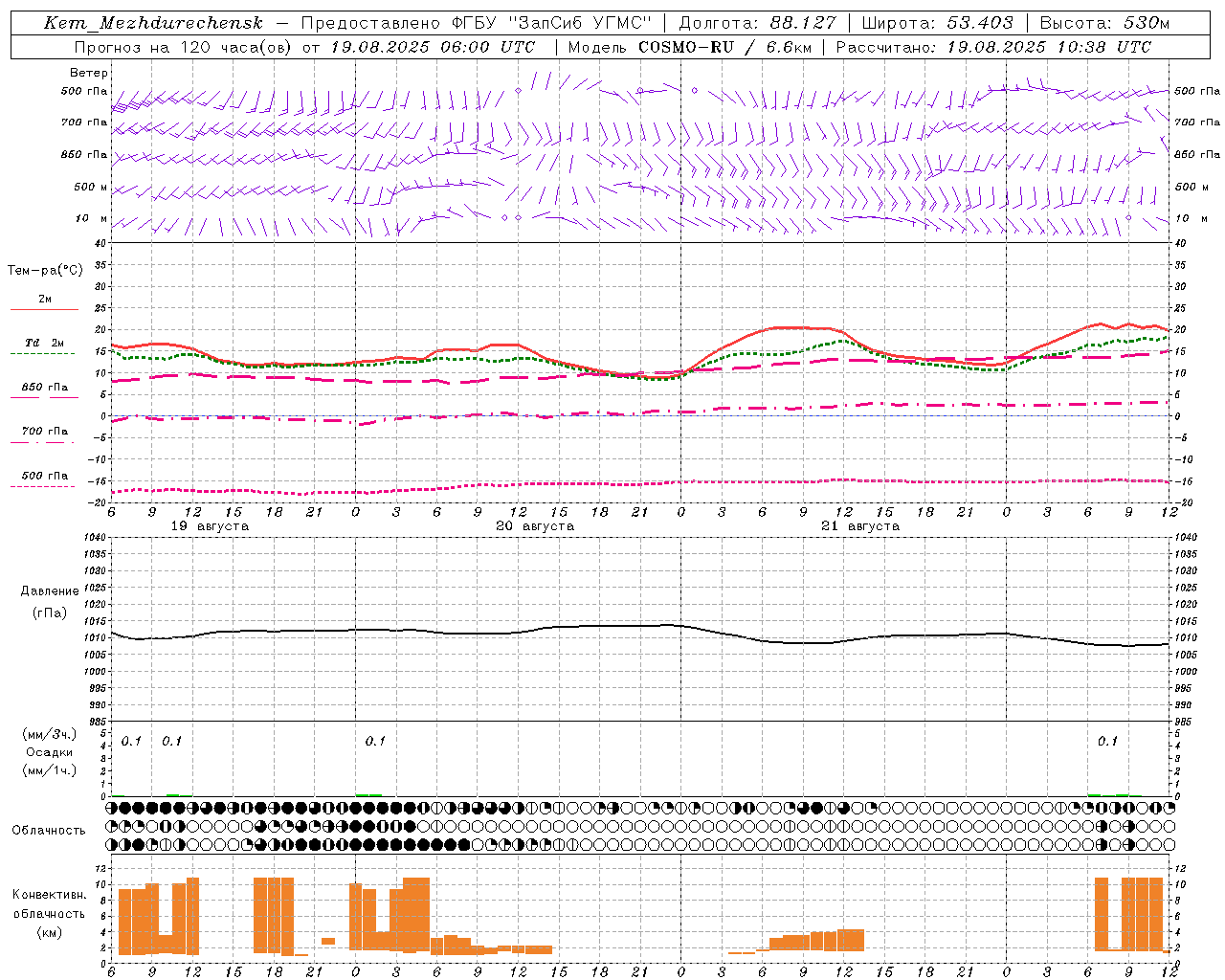Click the red solid line sample under '2м' legend
This screenshot has height=980, width=1225.
point(44,309)
